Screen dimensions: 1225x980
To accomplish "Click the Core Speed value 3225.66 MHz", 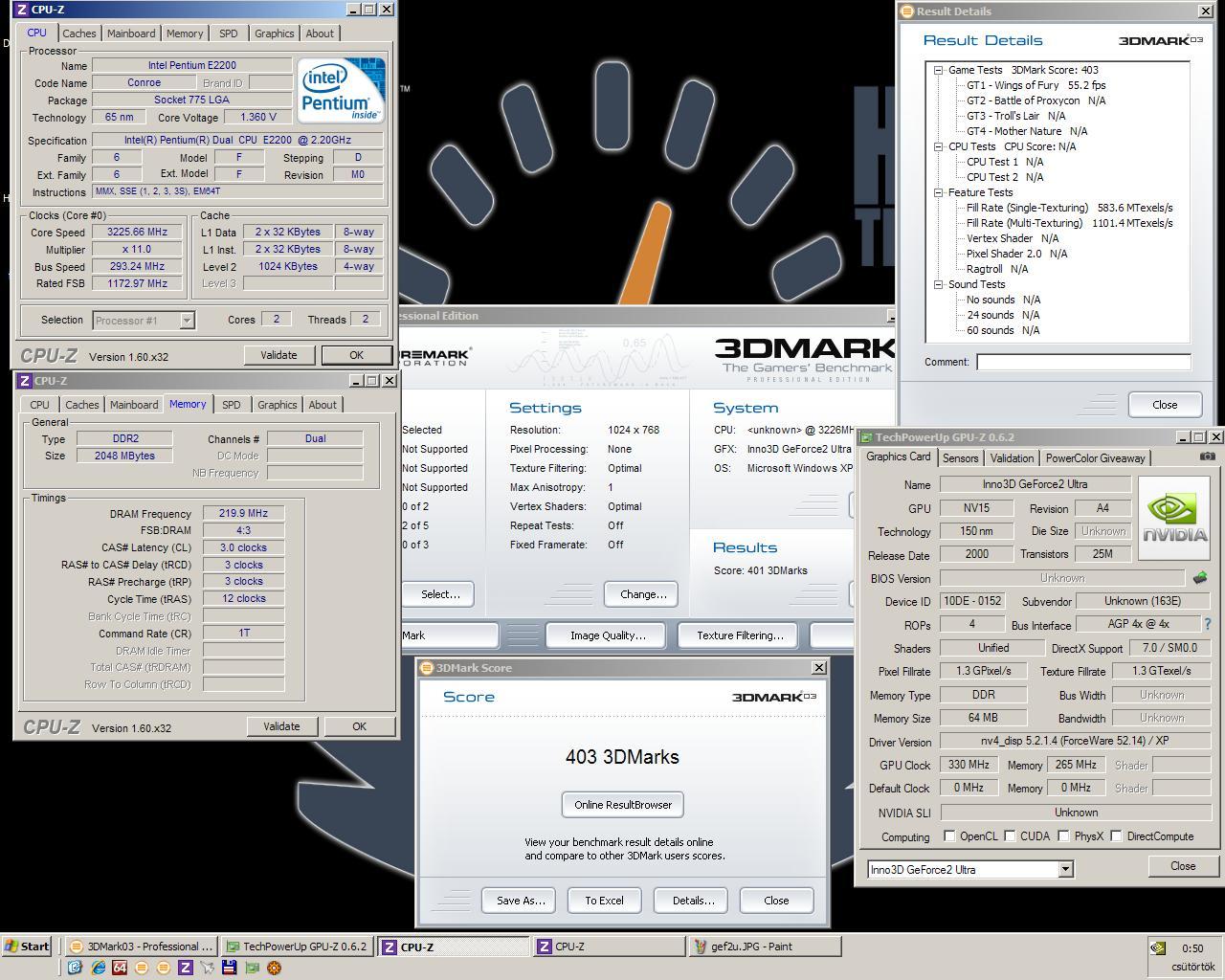I will [139, 232].
